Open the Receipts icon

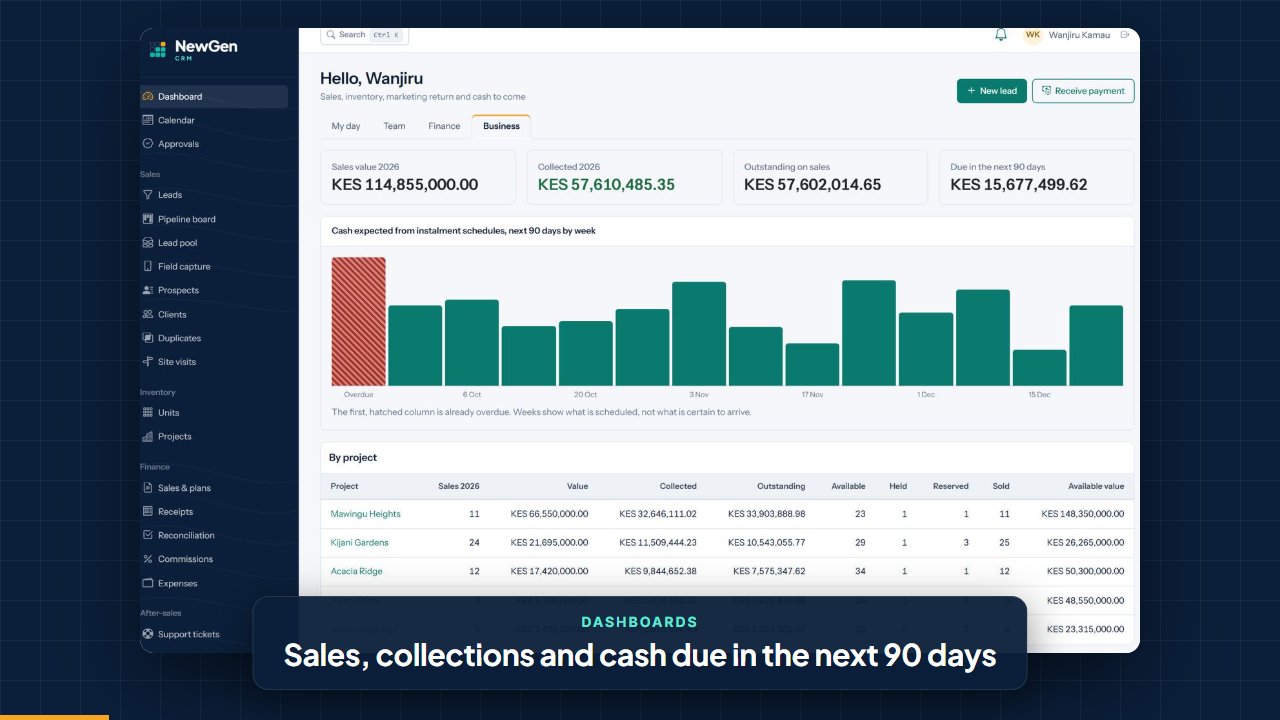148,512
